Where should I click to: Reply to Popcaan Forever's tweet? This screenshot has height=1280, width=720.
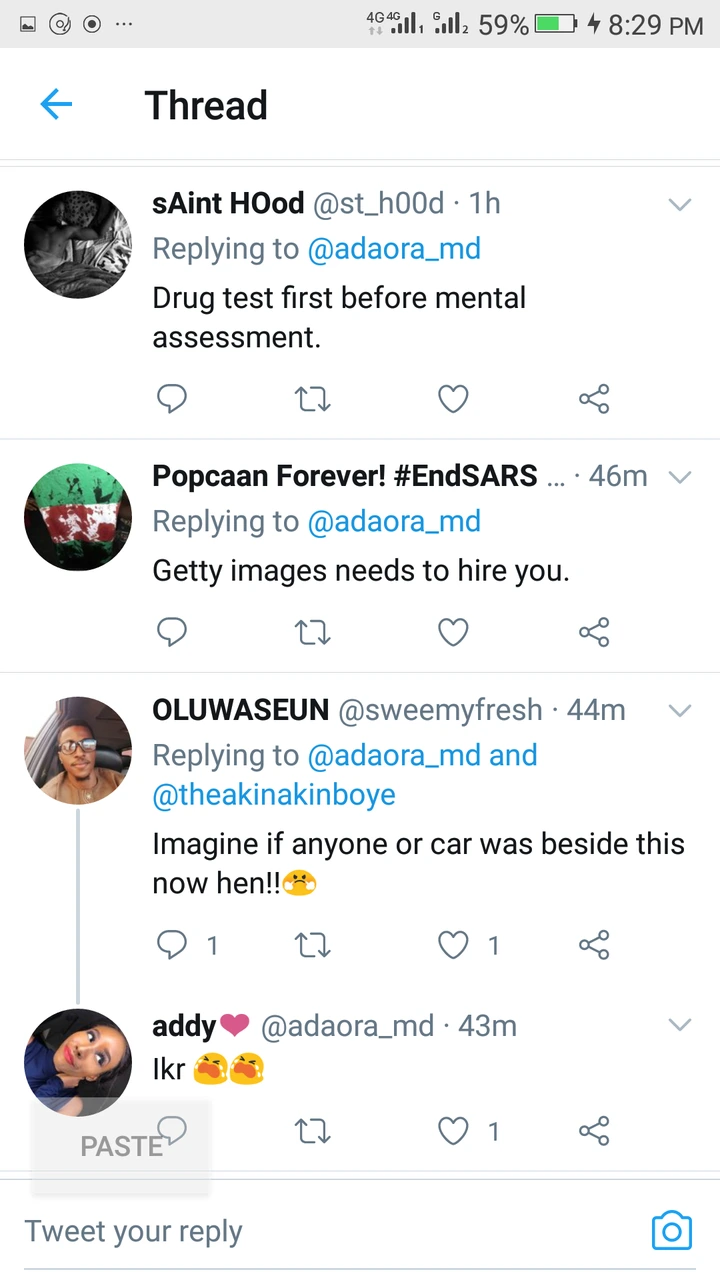point(172,632)
